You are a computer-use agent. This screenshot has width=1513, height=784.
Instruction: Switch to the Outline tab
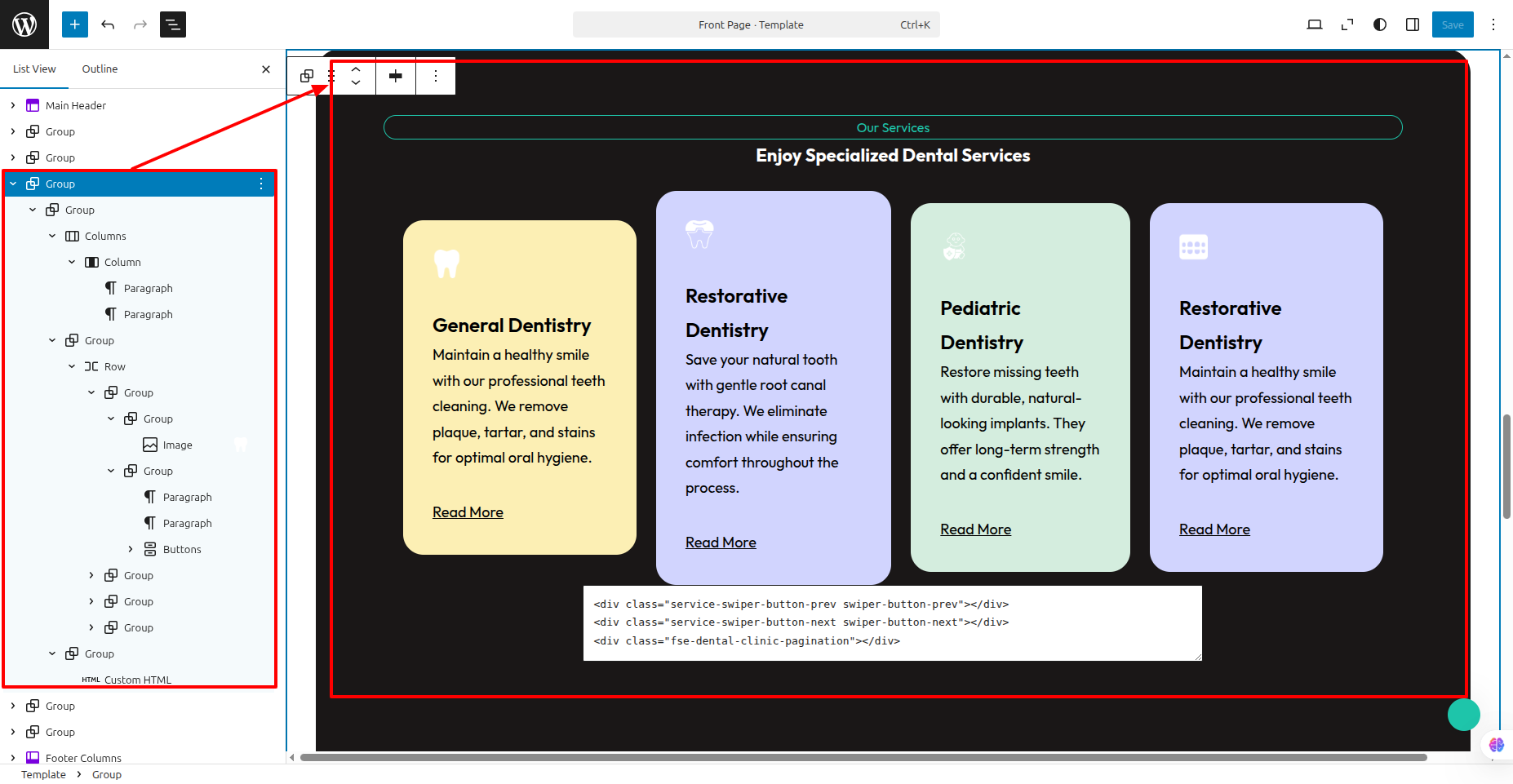click(100, 69)
